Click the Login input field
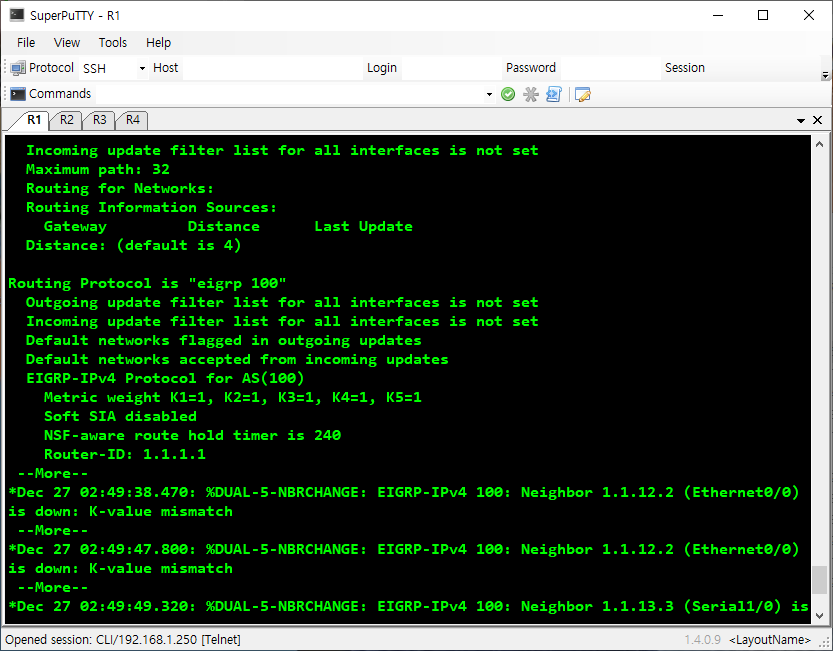The height and width of the screenshot is (651, 833). click(450, 69)
